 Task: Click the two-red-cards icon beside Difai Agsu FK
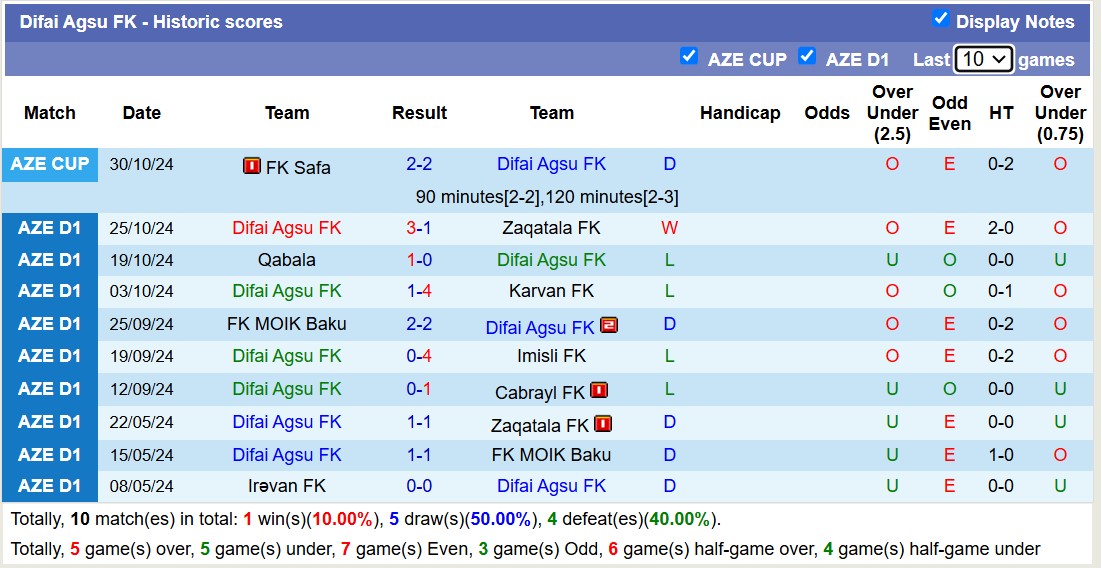[609, 325]
